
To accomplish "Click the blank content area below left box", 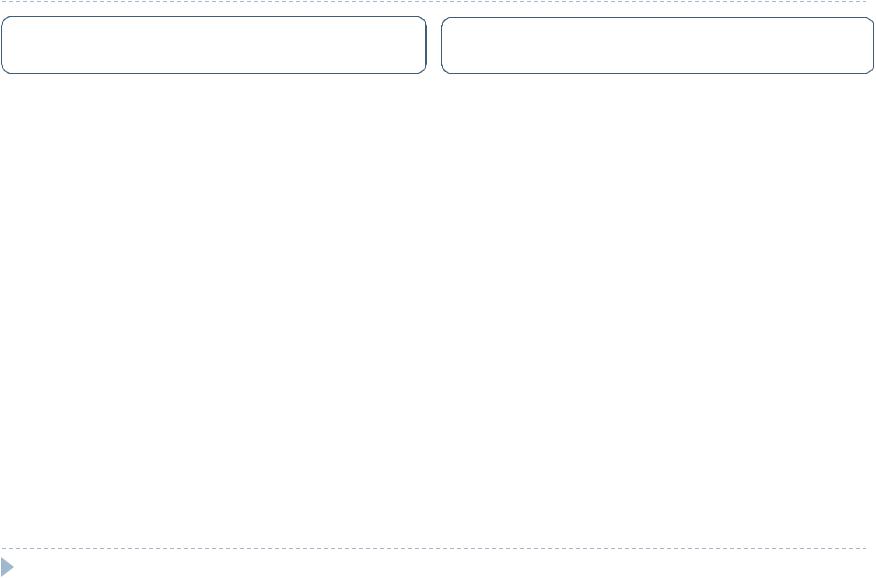I will [214, 300].
